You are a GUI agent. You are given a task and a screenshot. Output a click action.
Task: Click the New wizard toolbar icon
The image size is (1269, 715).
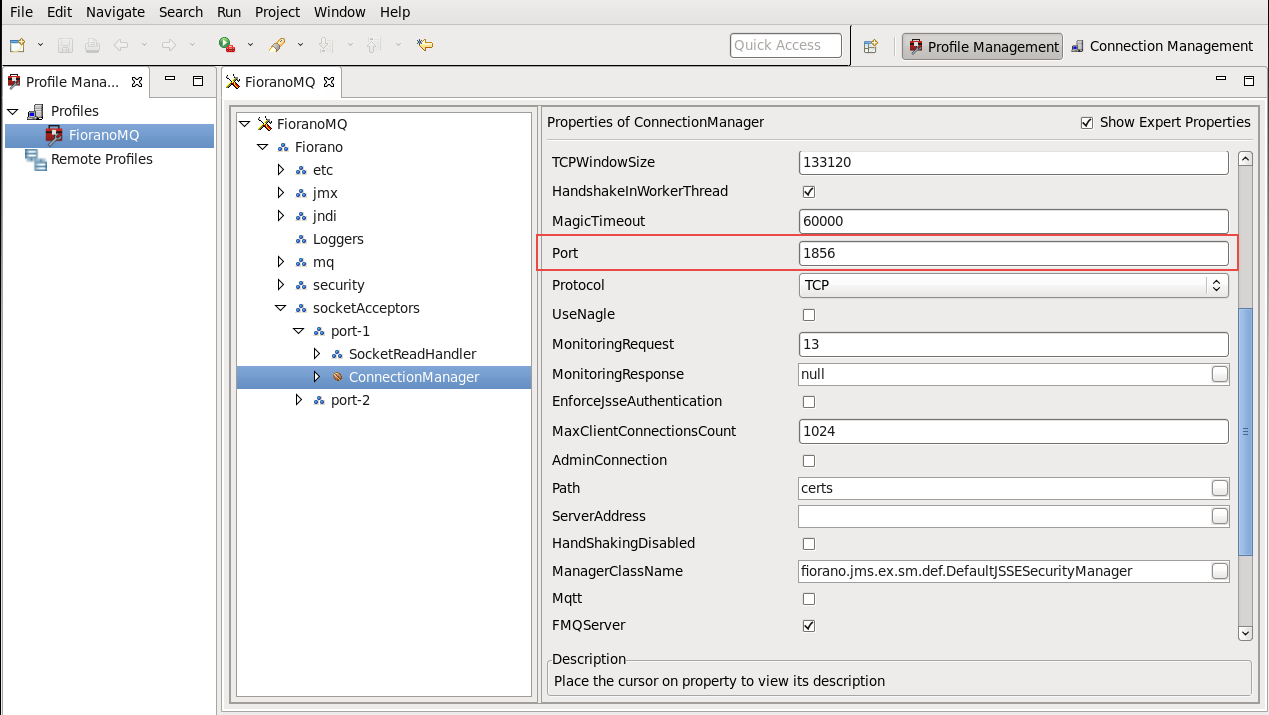point(17,45)
